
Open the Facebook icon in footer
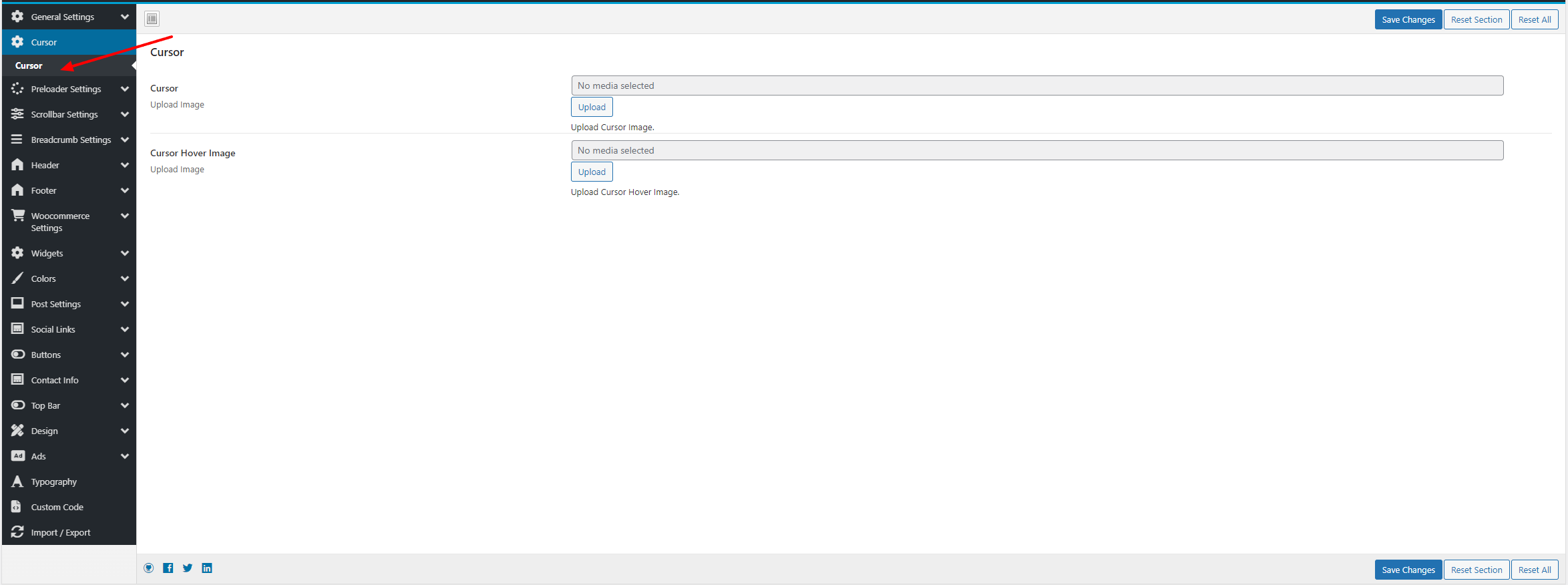pos(168,568)
